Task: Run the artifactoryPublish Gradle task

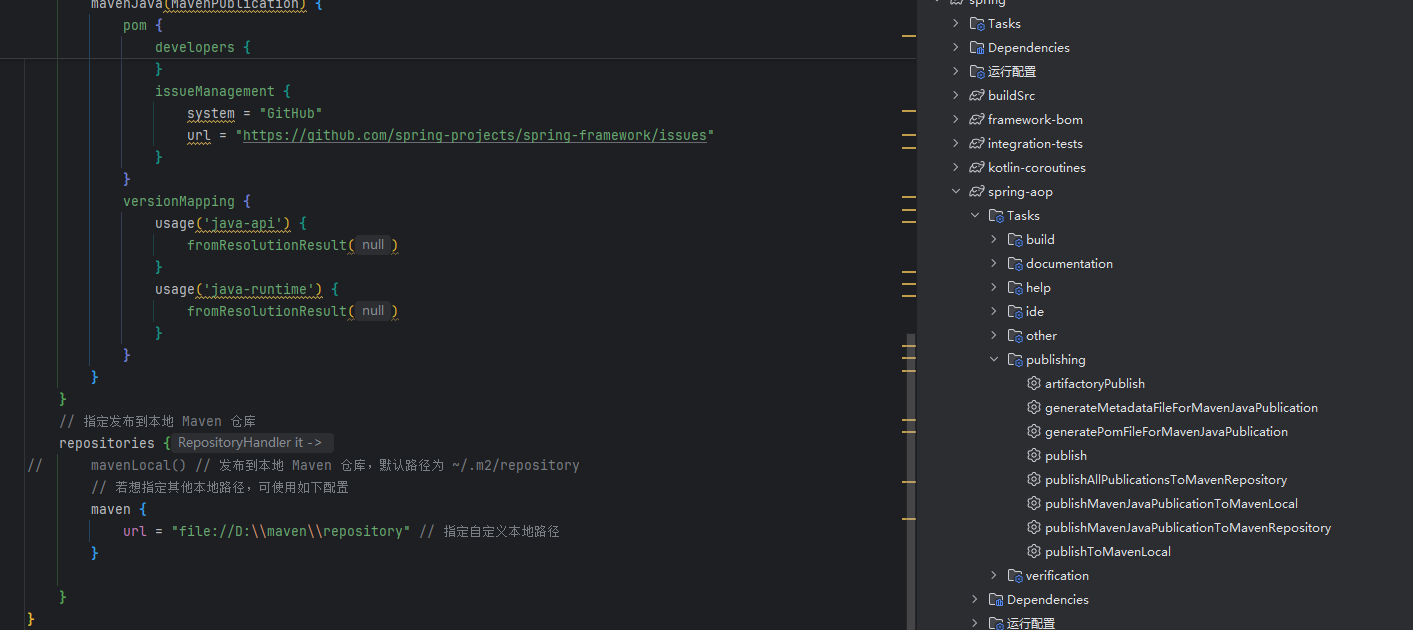Action: (1095, 383)
